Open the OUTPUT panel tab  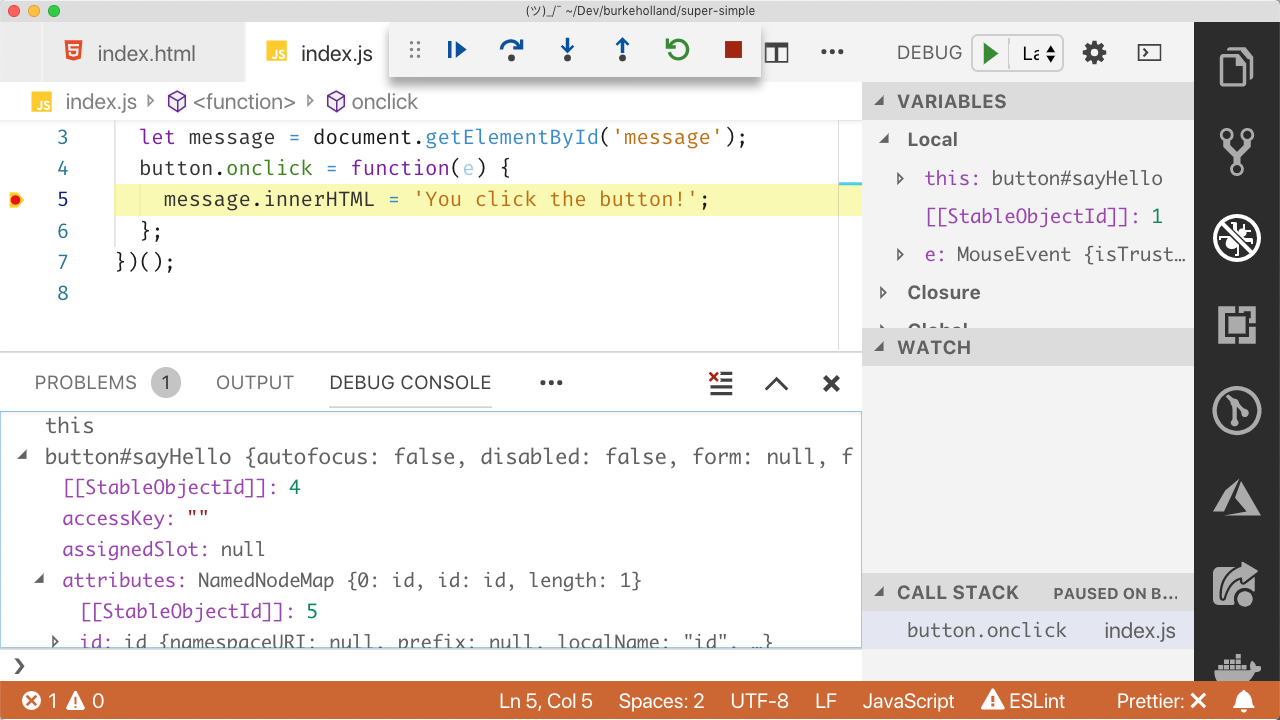coord(255,383)
